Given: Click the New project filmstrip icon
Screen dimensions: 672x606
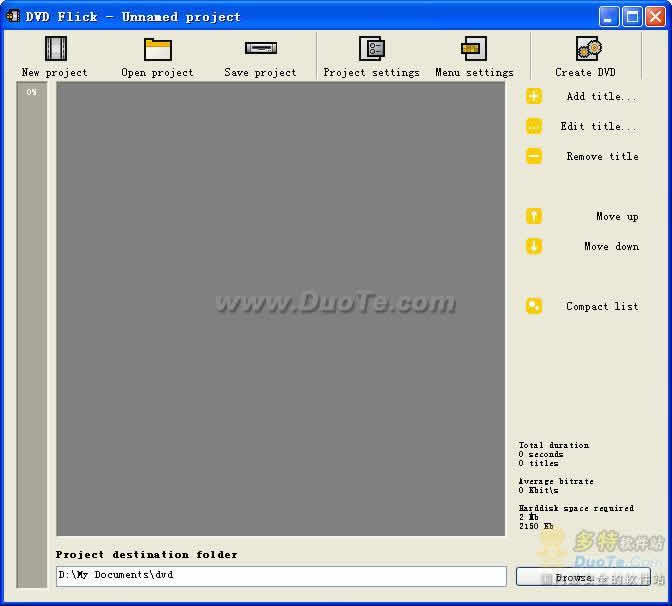Looking at the screenshot, I should point(56,48).
